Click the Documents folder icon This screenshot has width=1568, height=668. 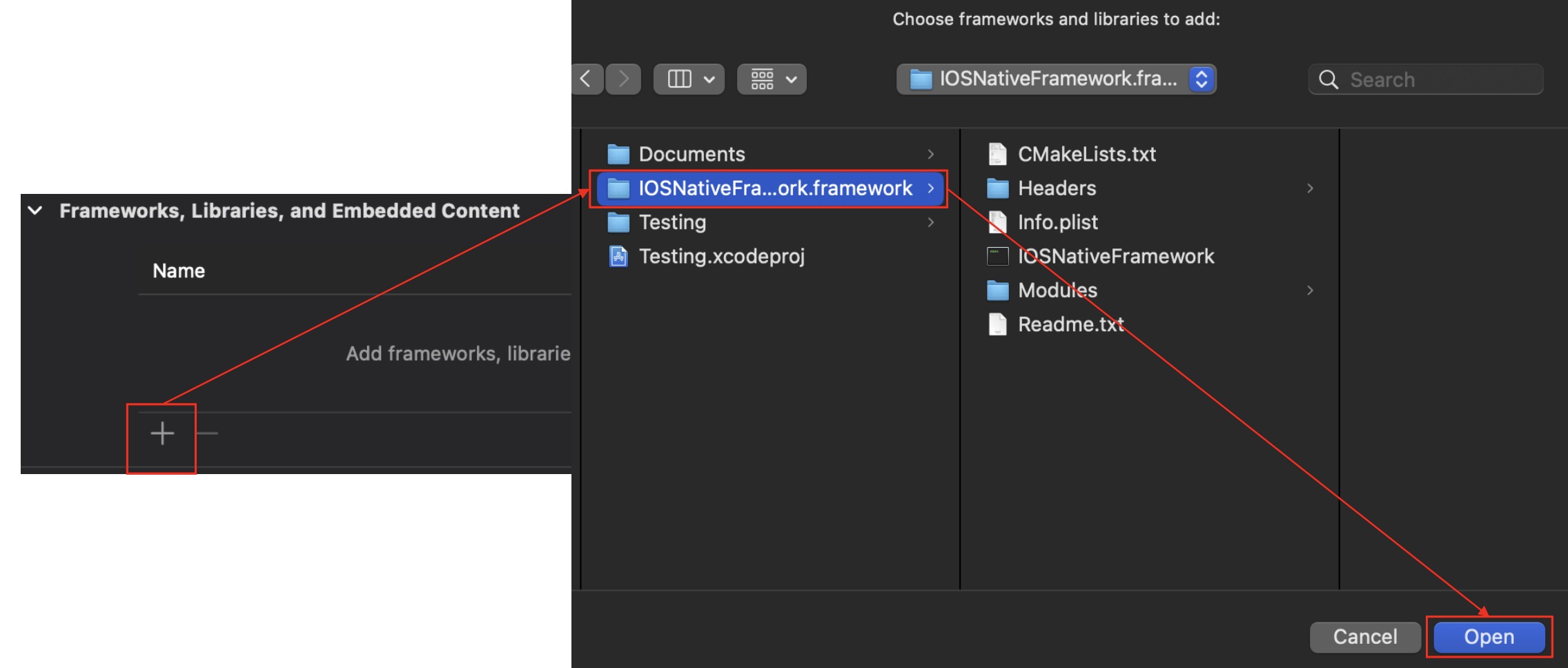pyautogui.click(x=619, y=153)
